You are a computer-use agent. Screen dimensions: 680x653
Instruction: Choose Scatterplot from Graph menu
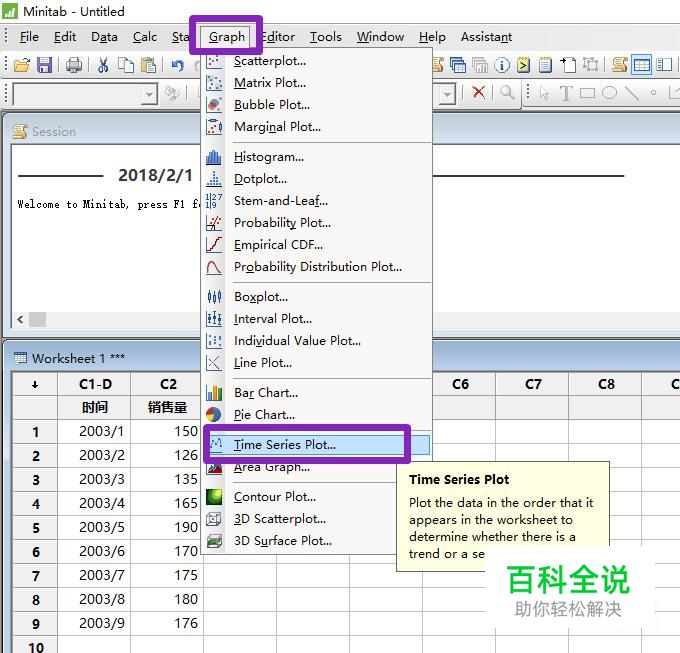pos(317,61)
